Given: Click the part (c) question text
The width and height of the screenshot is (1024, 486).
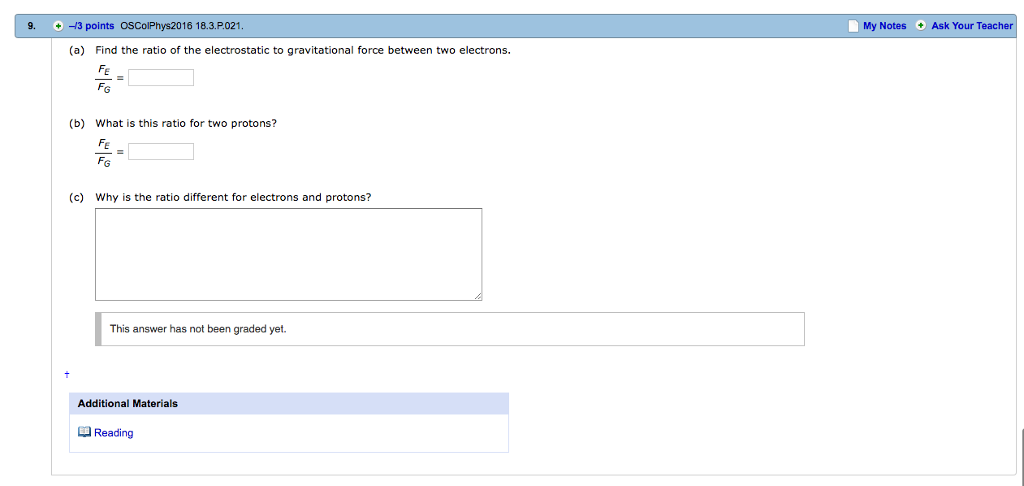Looking at the screenshot, I should 233,197.
